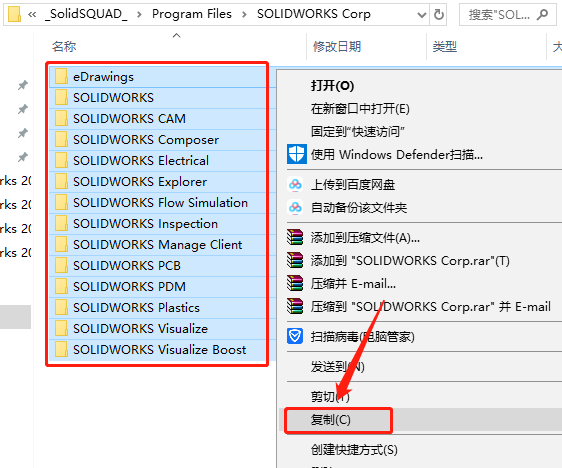Select 创建快捷方式(S) menu entry

point(354,450)
